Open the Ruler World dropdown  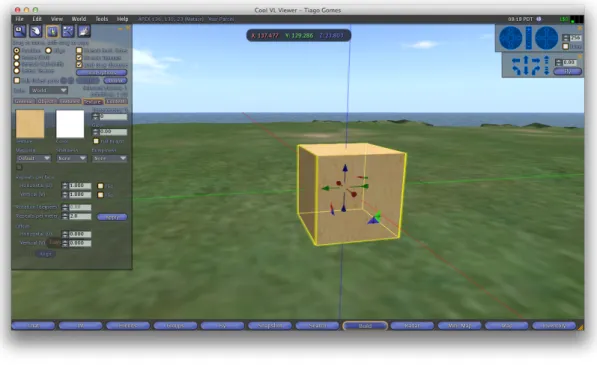(48, 90)
